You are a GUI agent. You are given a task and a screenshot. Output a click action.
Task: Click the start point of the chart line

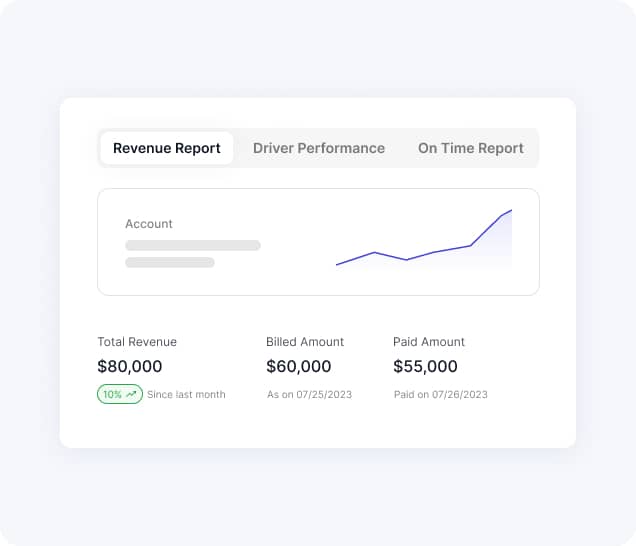click(337, 264)
